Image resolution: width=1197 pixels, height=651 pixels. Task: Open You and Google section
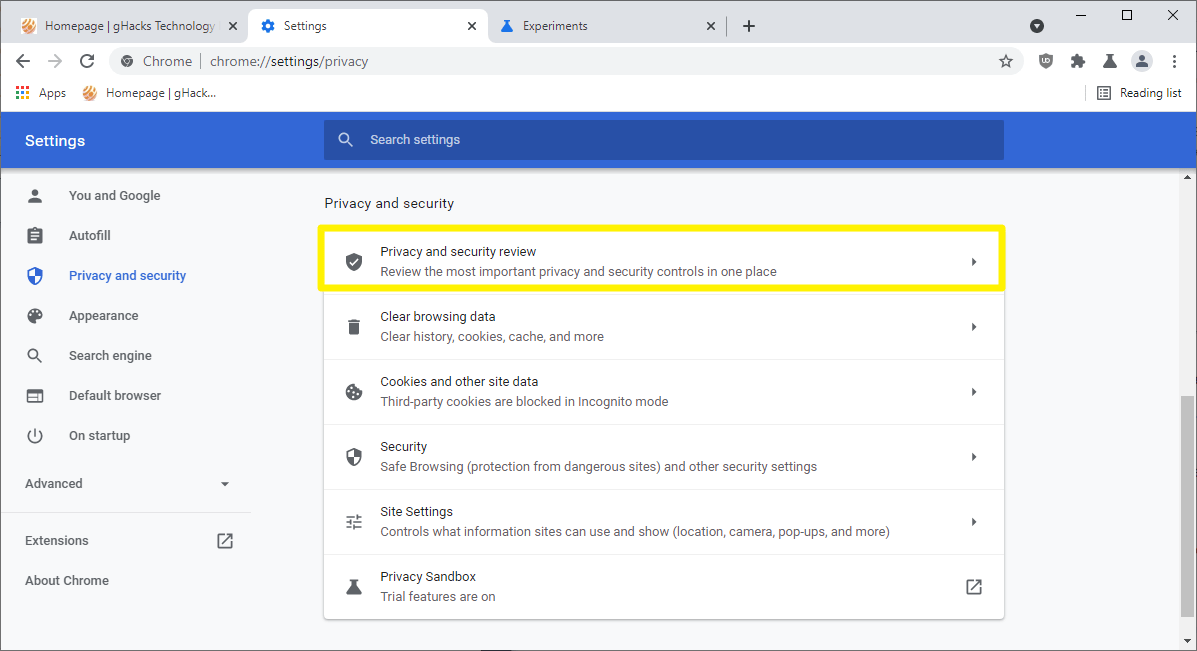click(x=115, y=195)
